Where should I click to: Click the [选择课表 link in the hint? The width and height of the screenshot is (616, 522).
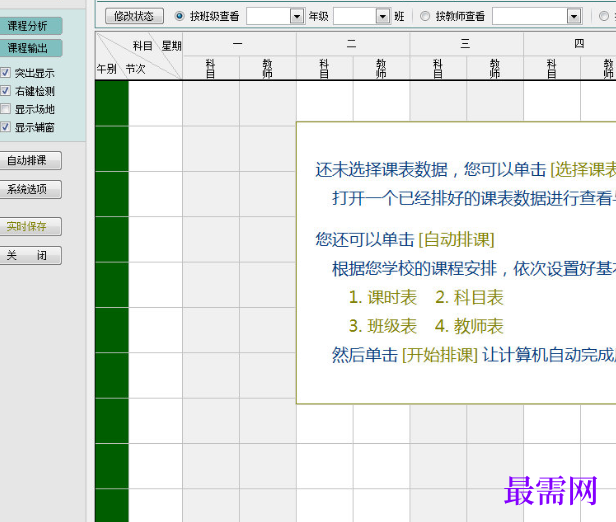click(x=583, y=170)
